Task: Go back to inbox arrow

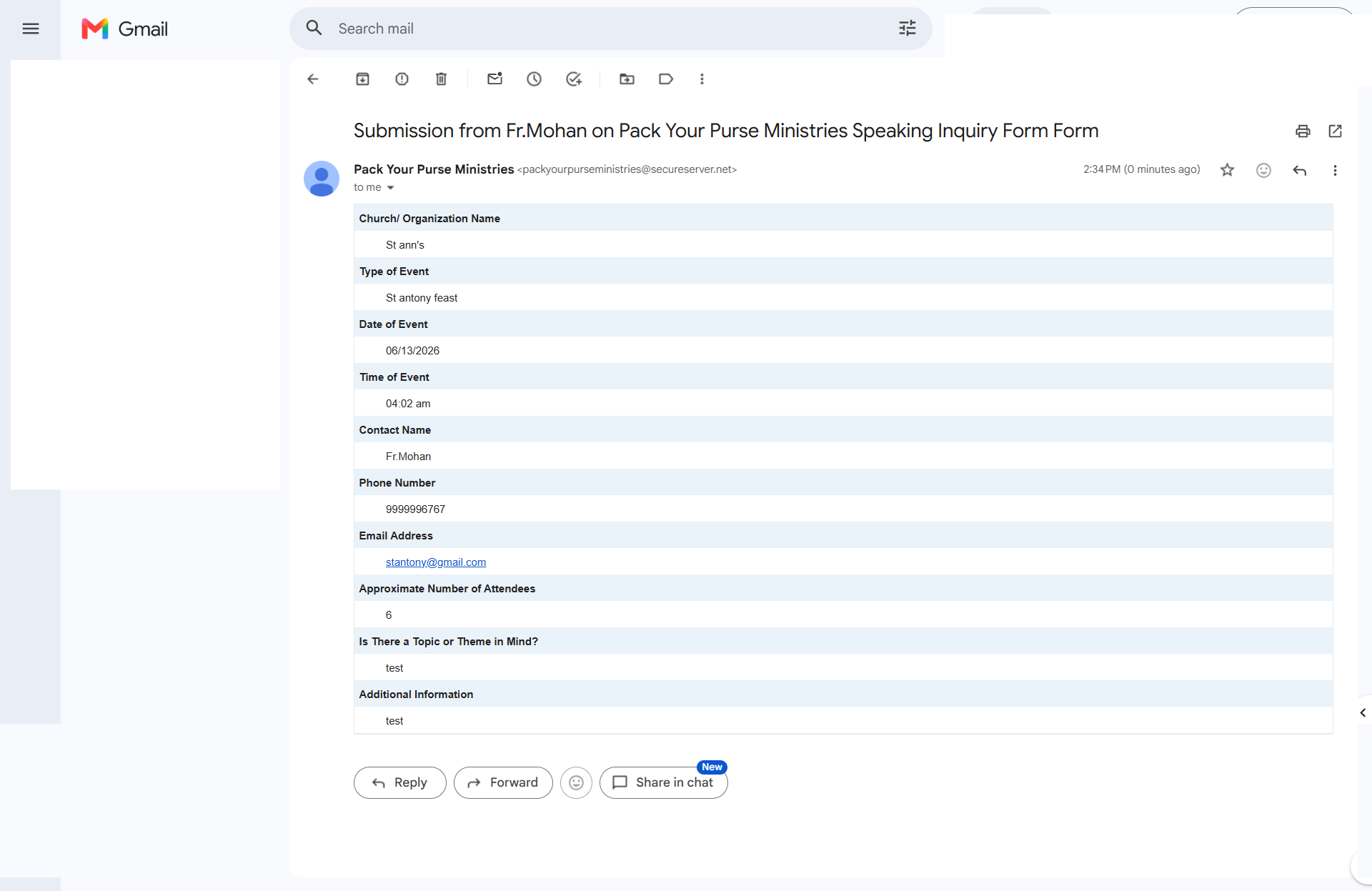Action: [x=312, y=79]
